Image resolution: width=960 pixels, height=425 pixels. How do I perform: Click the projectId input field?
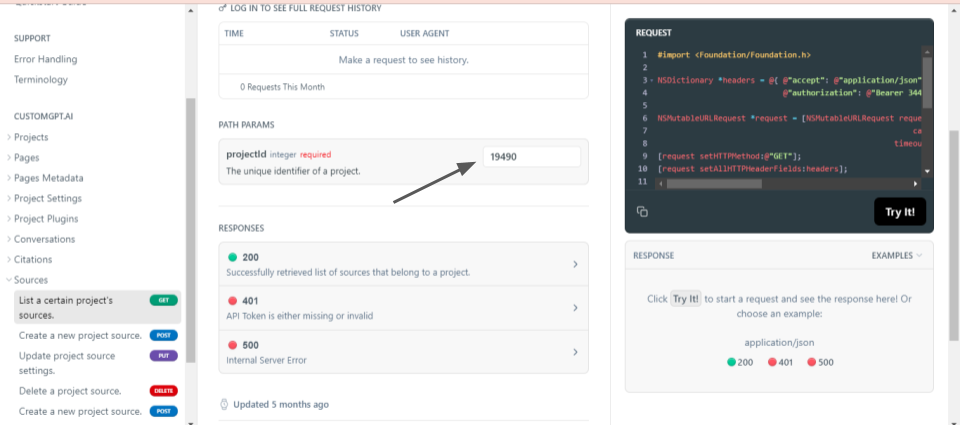click(531, 157)
